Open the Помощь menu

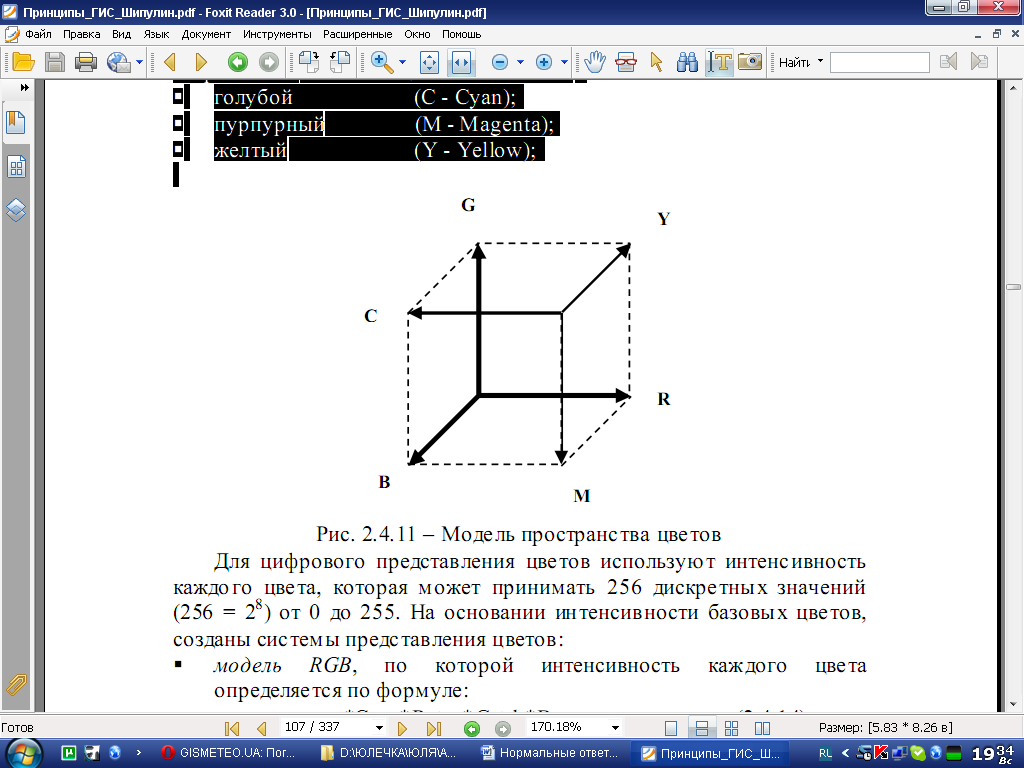[462, 34]
